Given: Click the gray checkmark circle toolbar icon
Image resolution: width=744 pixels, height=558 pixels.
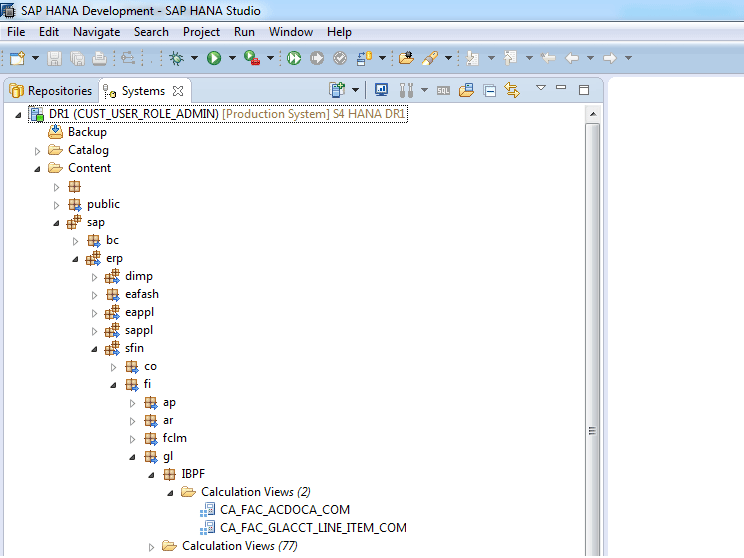Looking at the screenshot, I should click(340, 58).
